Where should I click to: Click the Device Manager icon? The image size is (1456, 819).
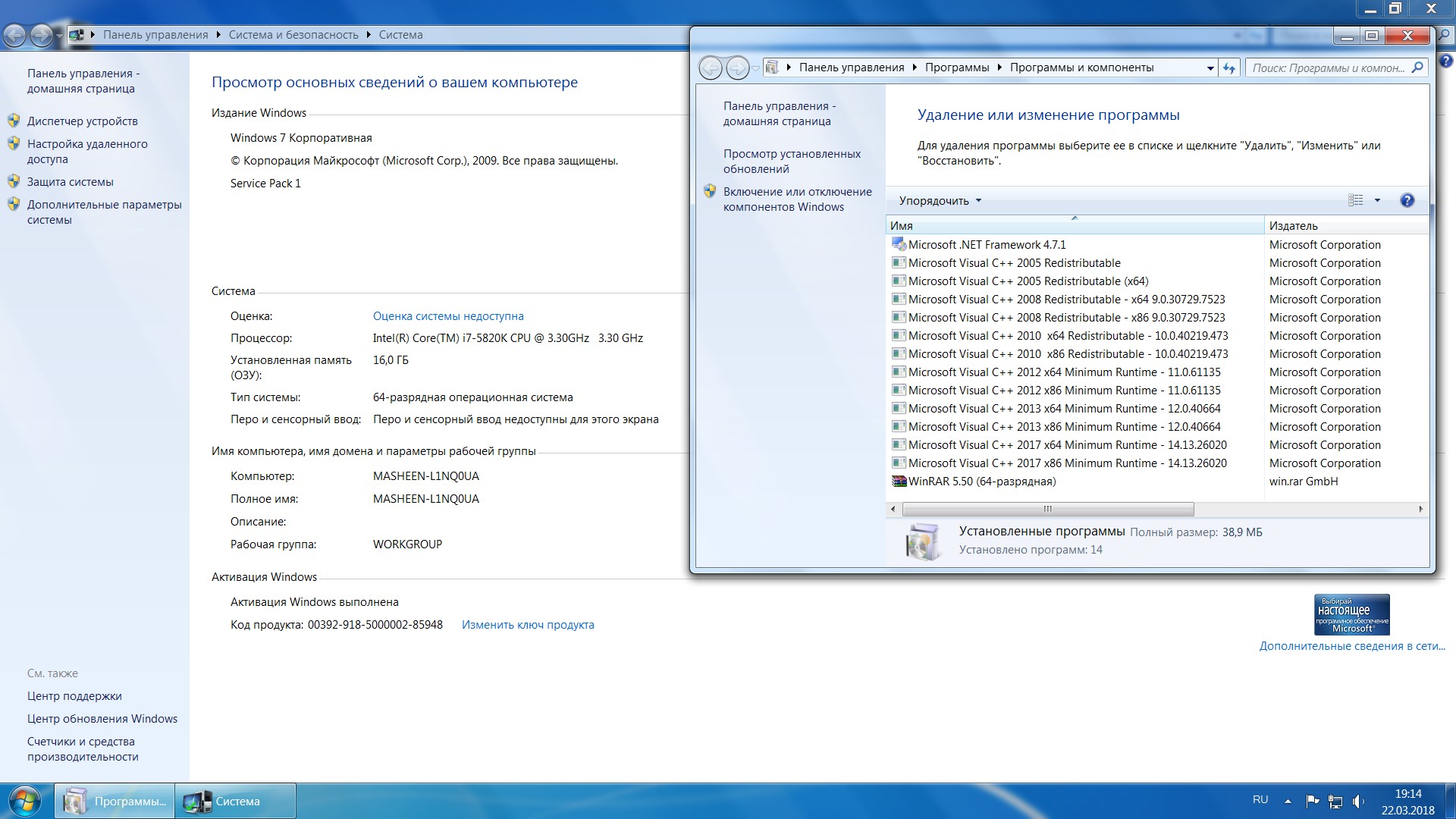(x=15, y=120)
